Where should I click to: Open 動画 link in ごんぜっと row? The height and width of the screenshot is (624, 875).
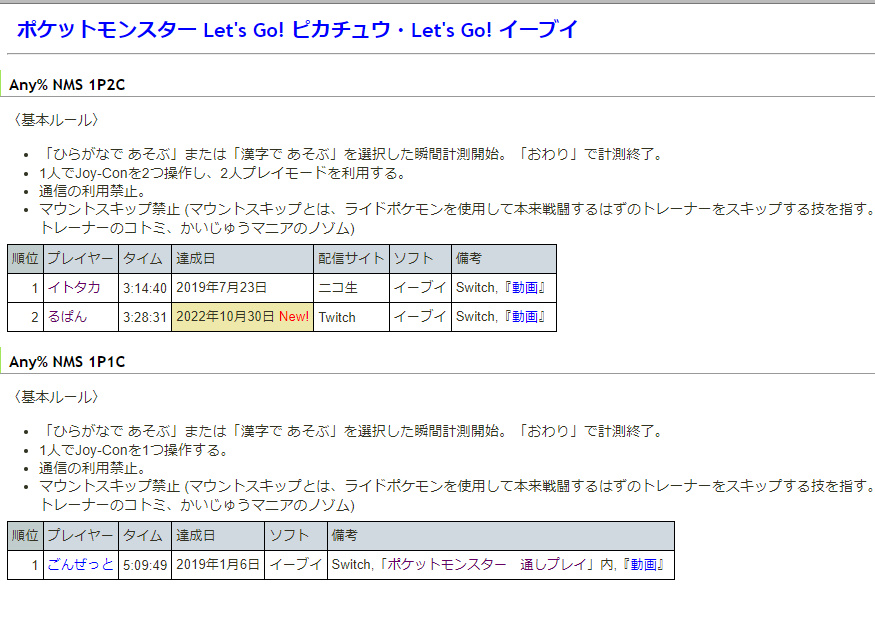click(643, 564)
